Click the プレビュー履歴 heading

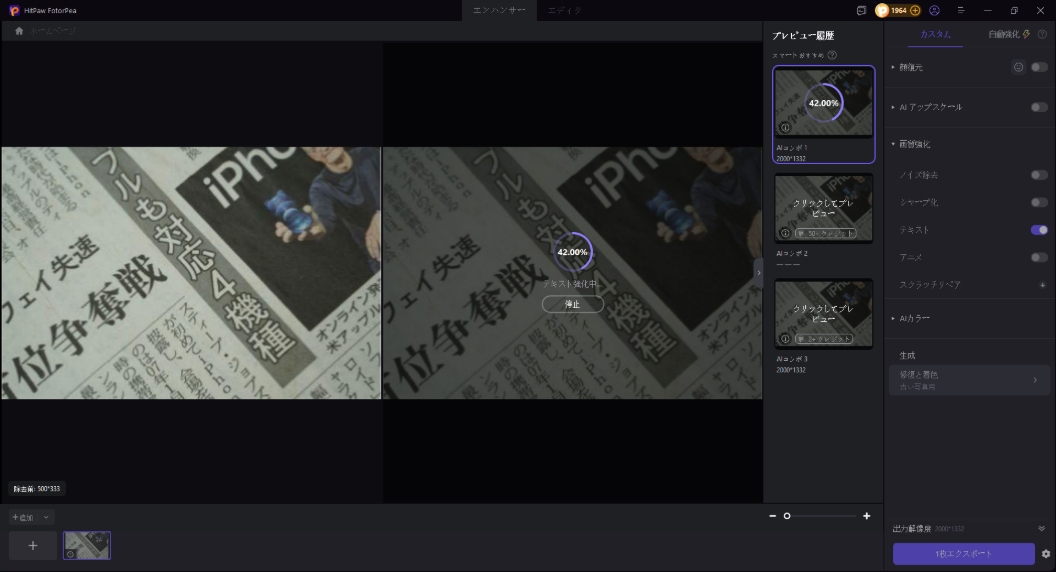pos(803,35)
